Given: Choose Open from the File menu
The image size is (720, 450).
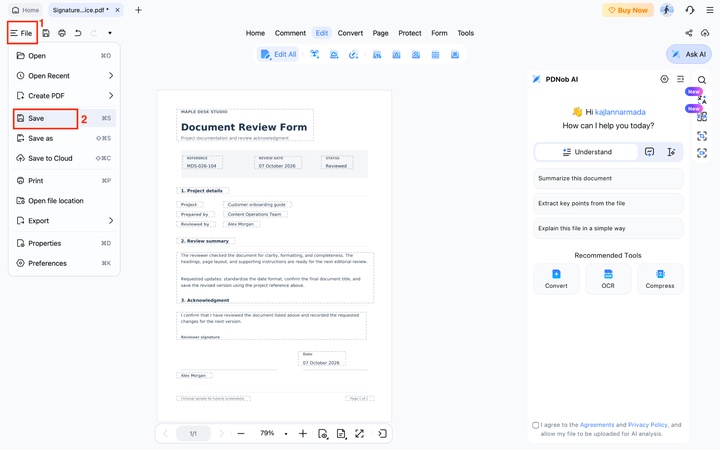Looking at the screenshot, I should click(64, 56).
